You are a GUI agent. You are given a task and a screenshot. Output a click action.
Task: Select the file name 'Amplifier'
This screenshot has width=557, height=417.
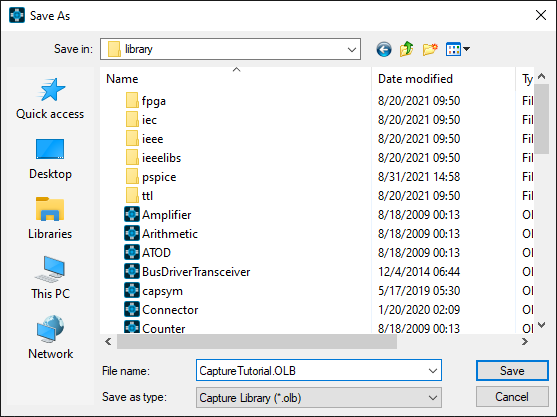click(167, 215)
